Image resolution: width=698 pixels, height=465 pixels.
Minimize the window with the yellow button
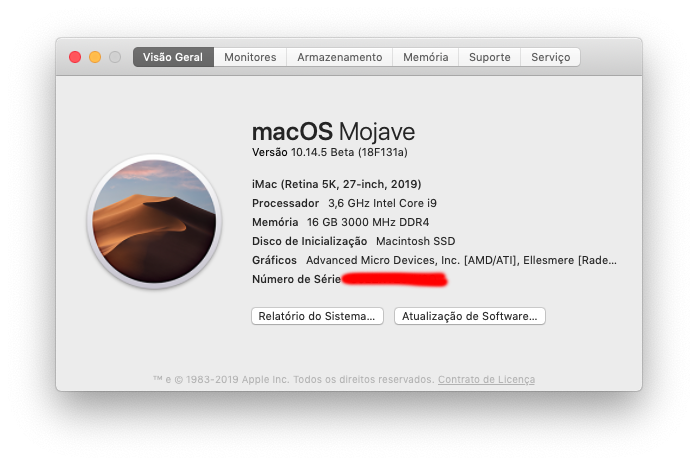point(95,57)
